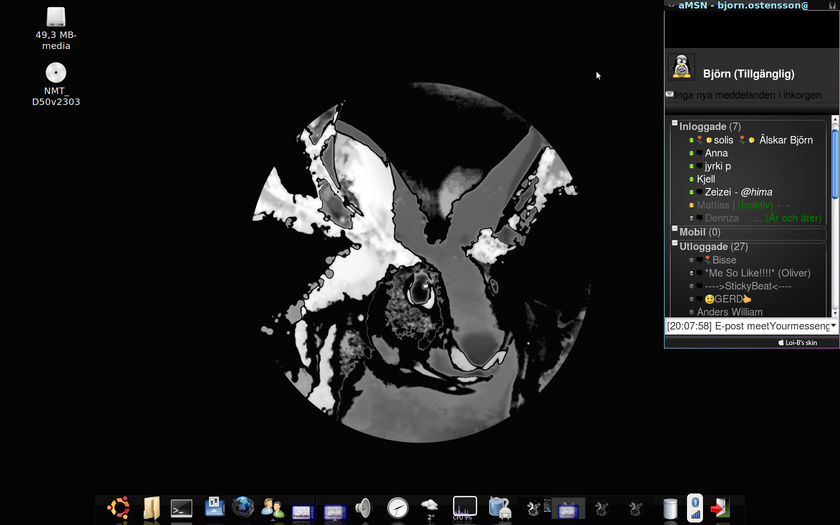Open the CPU monitor applet in dock
The height and width of the screenshot is (525, 840).
[464, 508]
